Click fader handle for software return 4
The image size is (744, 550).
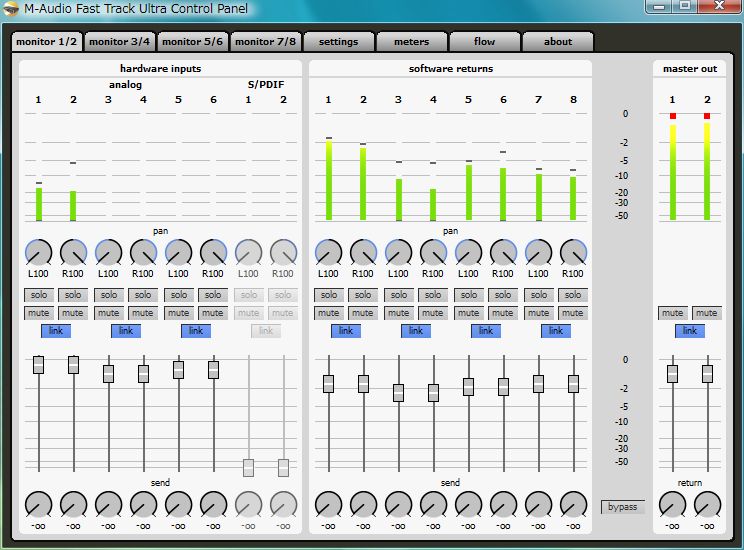point(434,393)
